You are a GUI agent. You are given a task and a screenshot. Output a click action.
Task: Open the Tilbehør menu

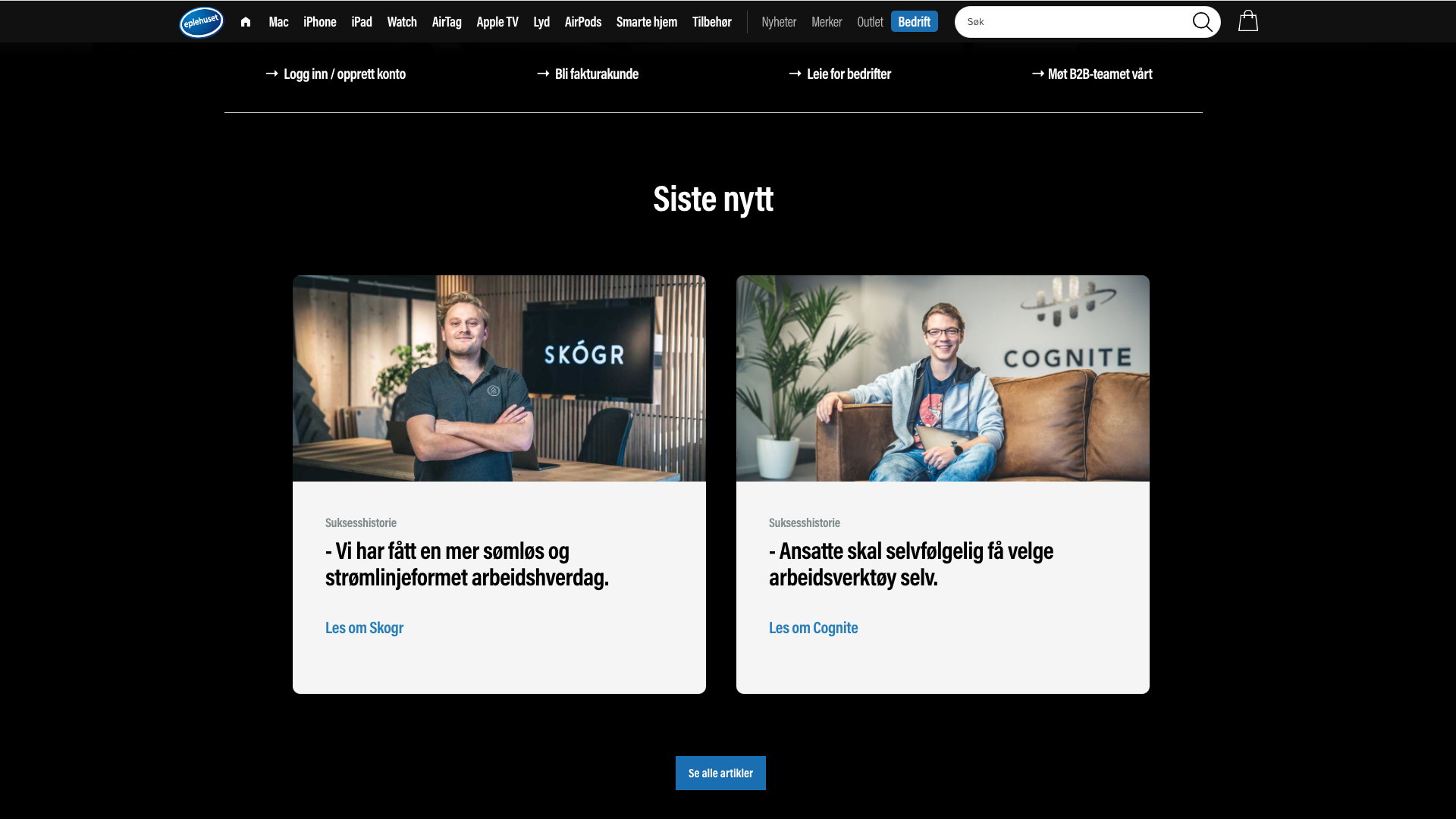pos(712,22)
